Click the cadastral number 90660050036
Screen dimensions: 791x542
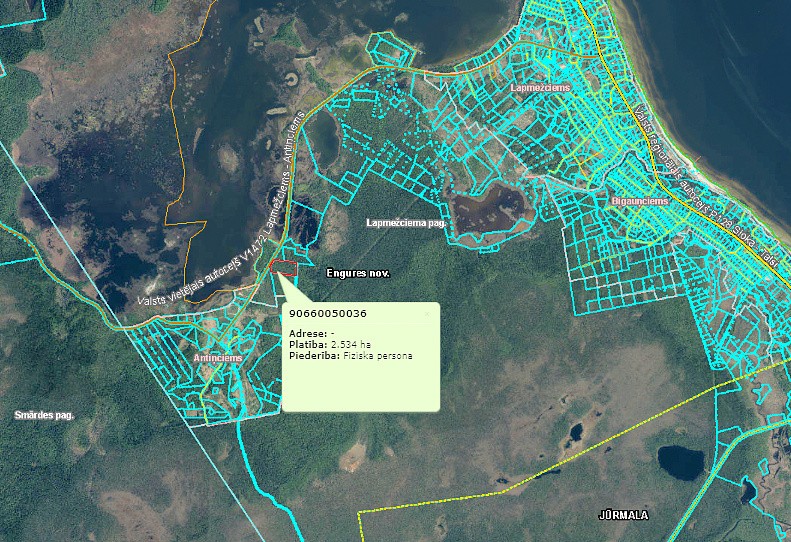(x=327, y=314)
